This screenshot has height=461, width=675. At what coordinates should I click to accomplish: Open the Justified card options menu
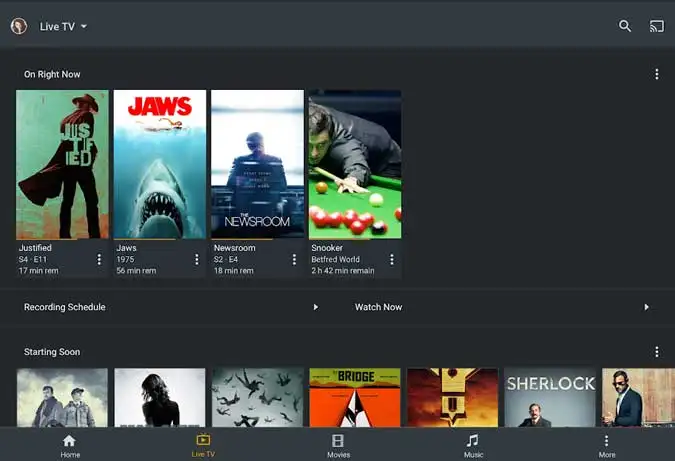(x=99, y=259)
